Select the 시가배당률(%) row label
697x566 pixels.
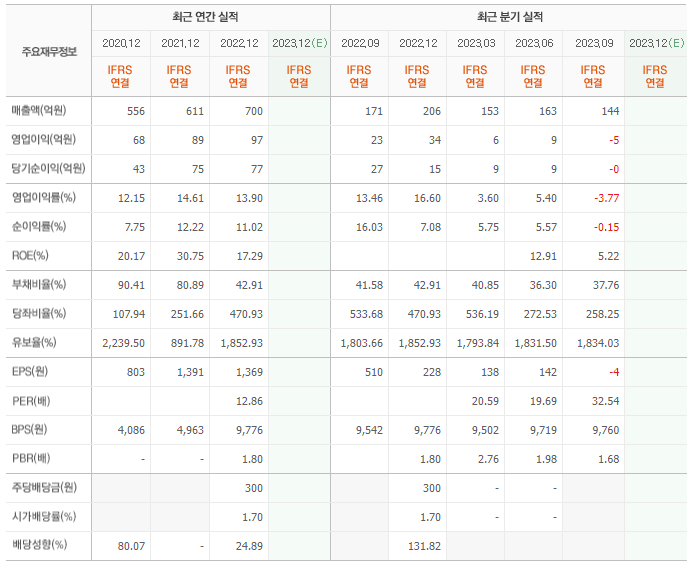coord(44,516)
